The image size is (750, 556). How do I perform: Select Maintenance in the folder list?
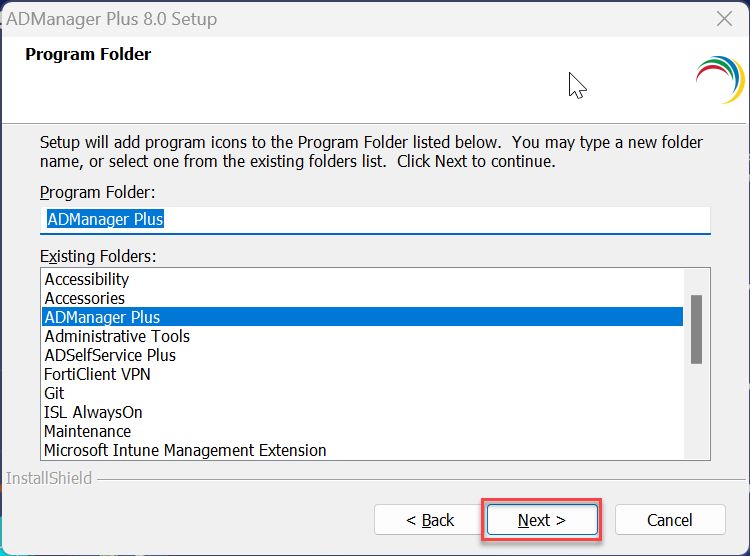tap(88, 431)
